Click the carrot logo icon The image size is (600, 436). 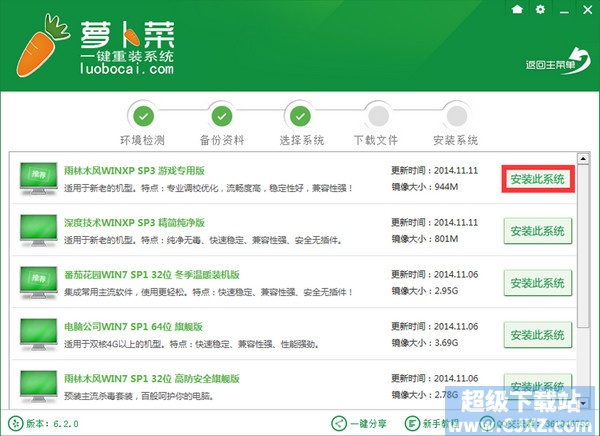point(43,46)
